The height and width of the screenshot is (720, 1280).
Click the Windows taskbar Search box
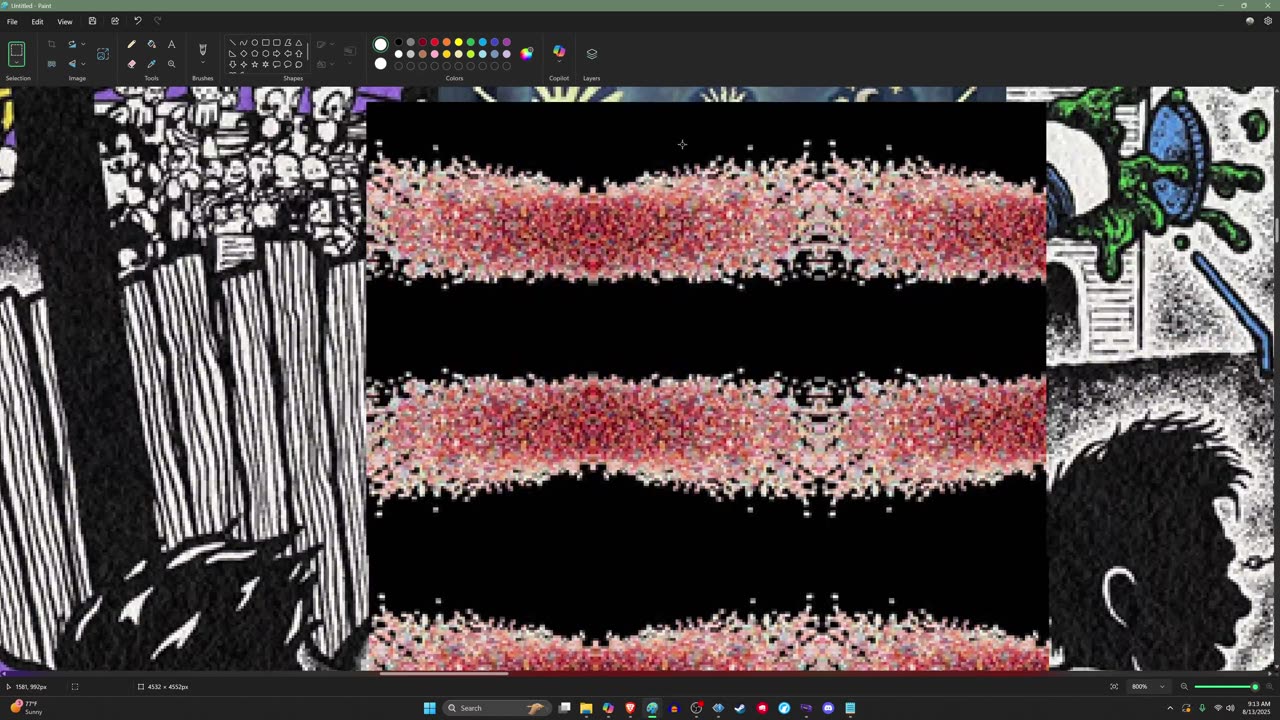498,708
